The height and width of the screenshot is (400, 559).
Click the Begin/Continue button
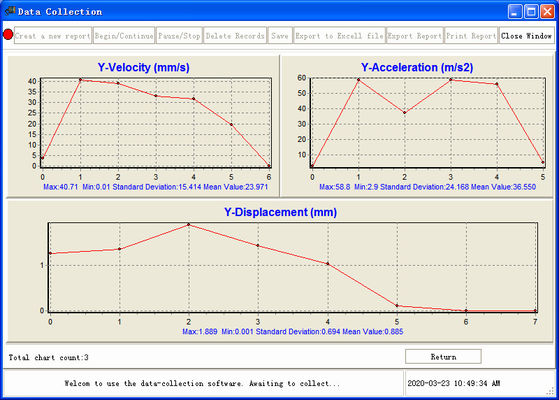124,36
